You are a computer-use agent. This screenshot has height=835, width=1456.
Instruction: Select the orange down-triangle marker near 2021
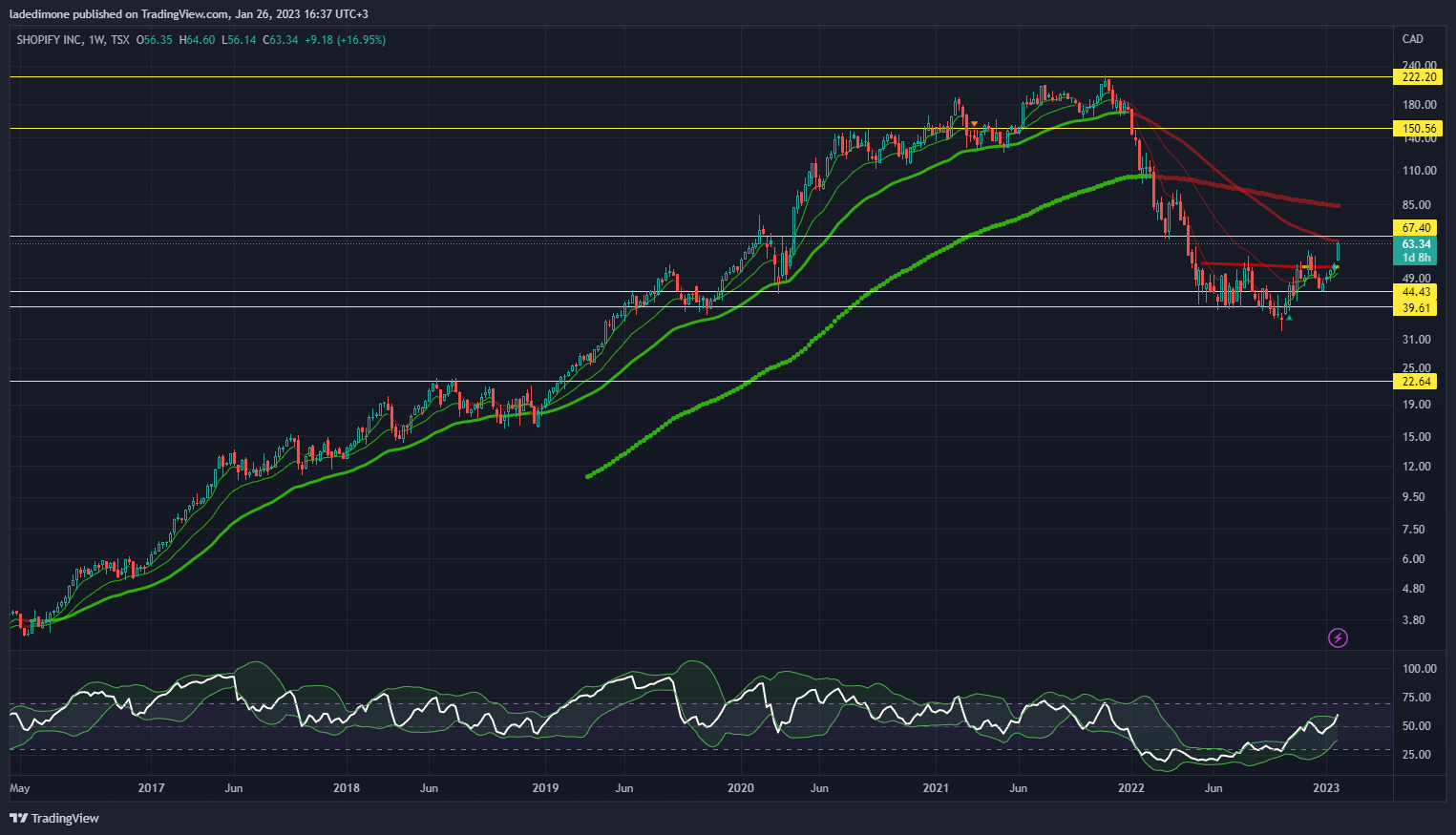(974, 124)
